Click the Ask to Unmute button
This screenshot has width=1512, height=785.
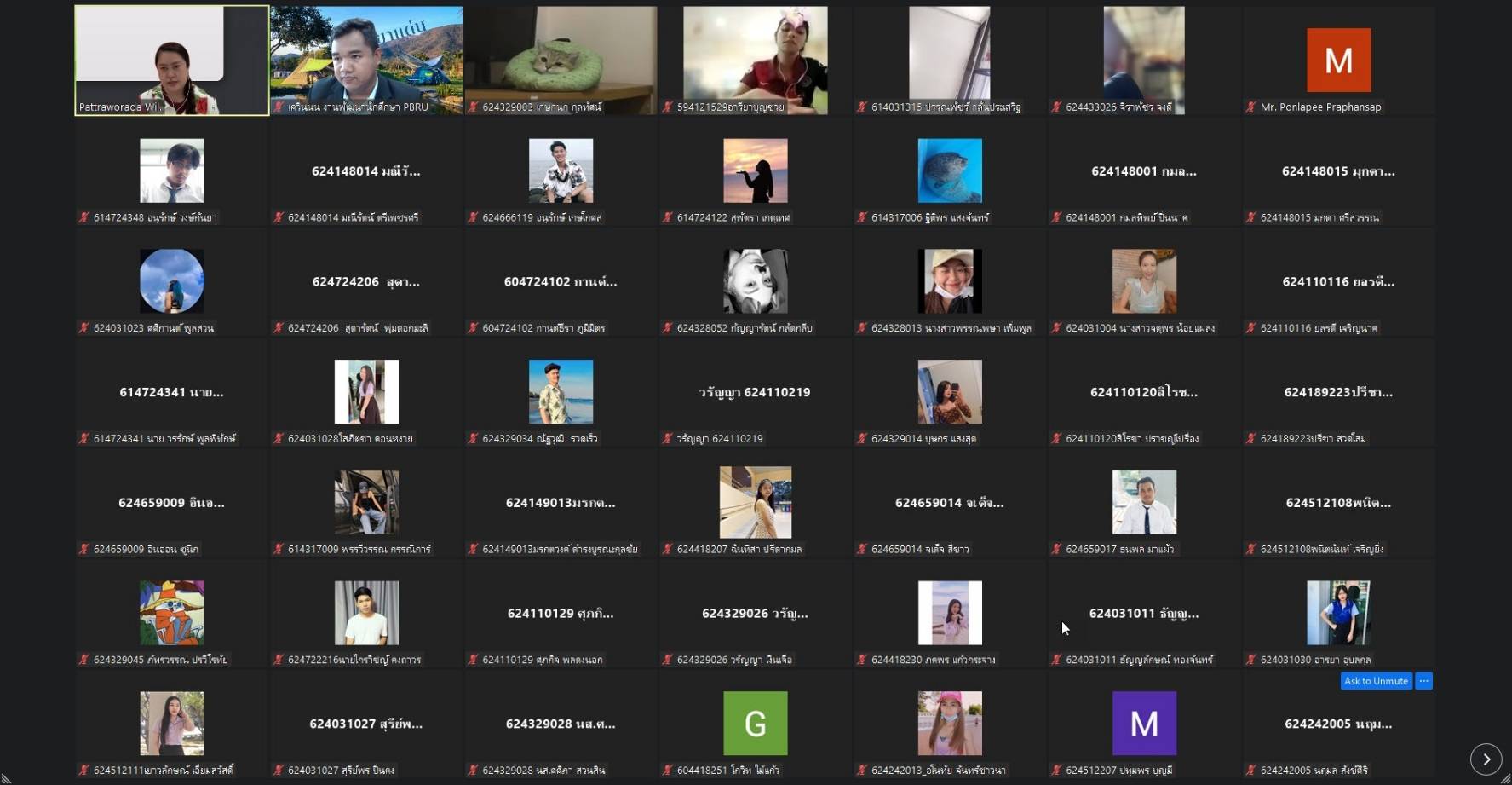[1376, 681]
